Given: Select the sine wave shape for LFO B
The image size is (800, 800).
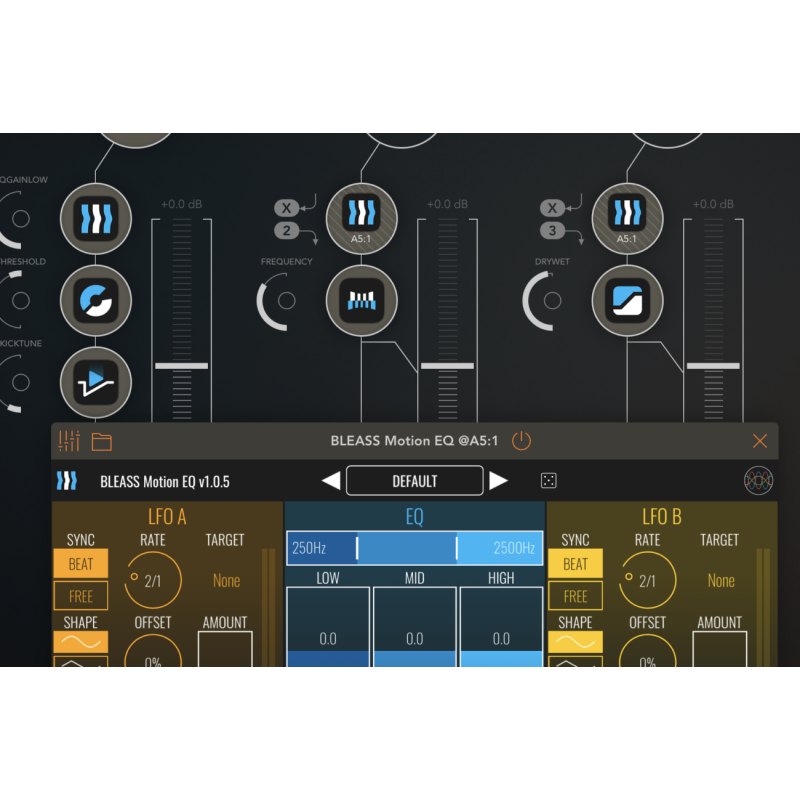Looking at the screenshot, I should coord(575,642).
